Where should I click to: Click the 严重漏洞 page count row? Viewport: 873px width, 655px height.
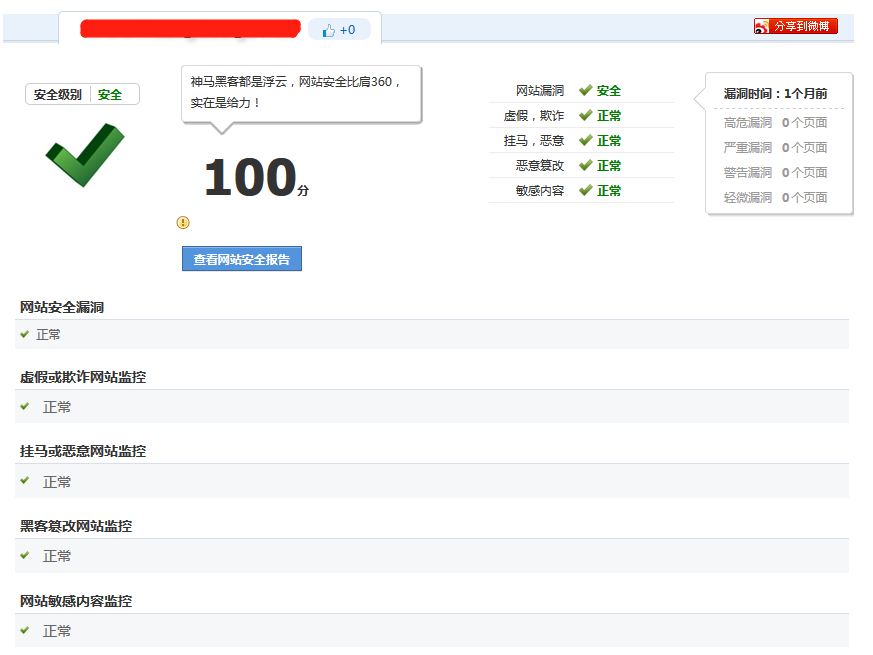click(775, 147)
